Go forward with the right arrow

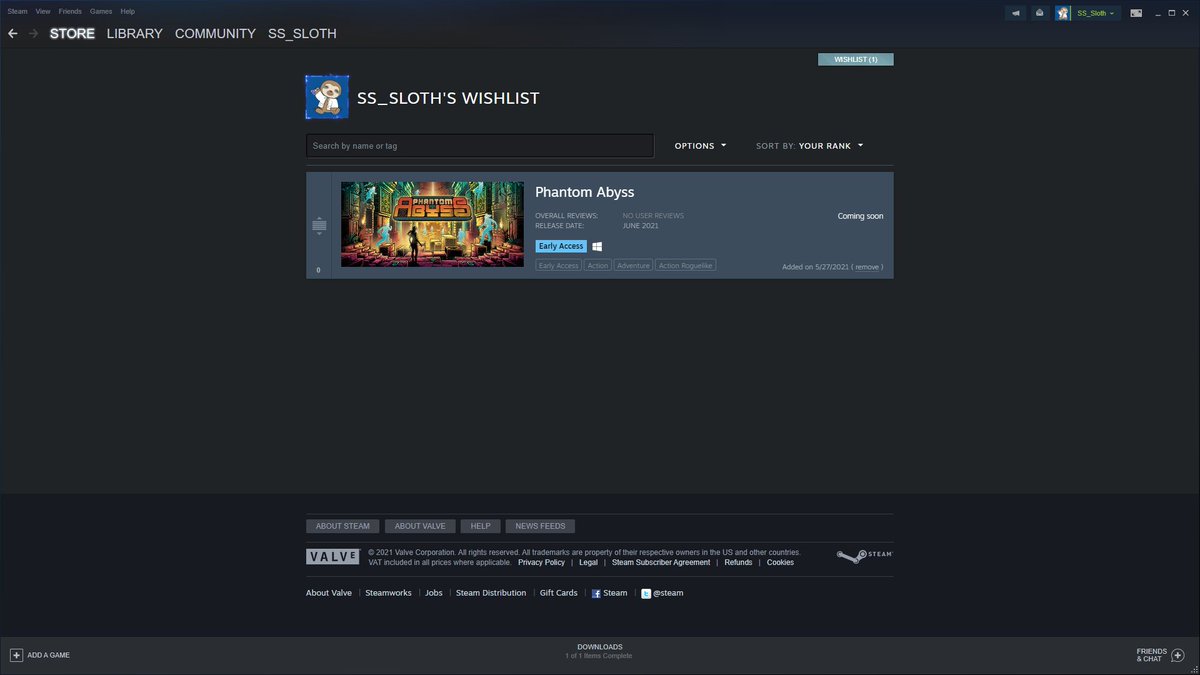(34, 34)
